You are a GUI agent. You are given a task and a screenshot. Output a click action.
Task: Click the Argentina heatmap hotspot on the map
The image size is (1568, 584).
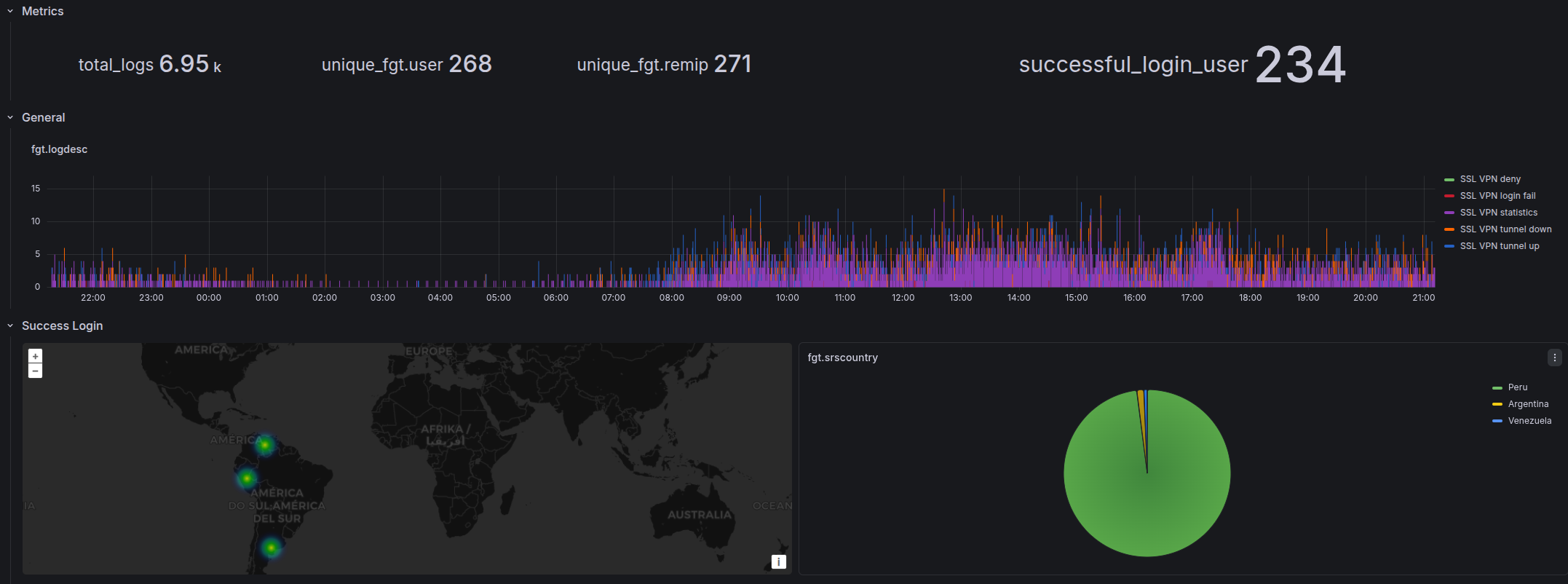pyautogui.click(x=271, y=547)
